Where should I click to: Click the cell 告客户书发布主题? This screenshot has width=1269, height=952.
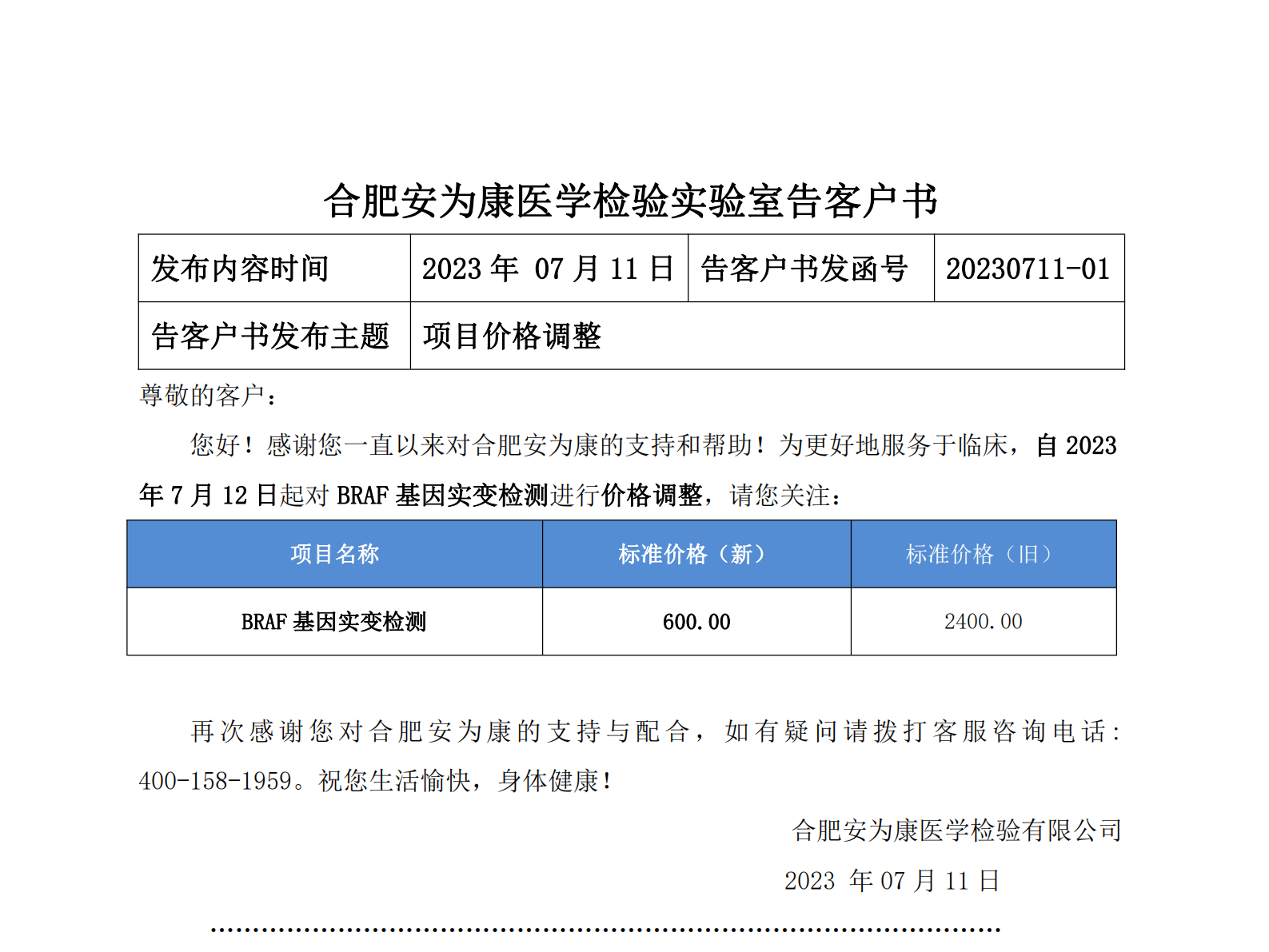(x=274, y=336)
